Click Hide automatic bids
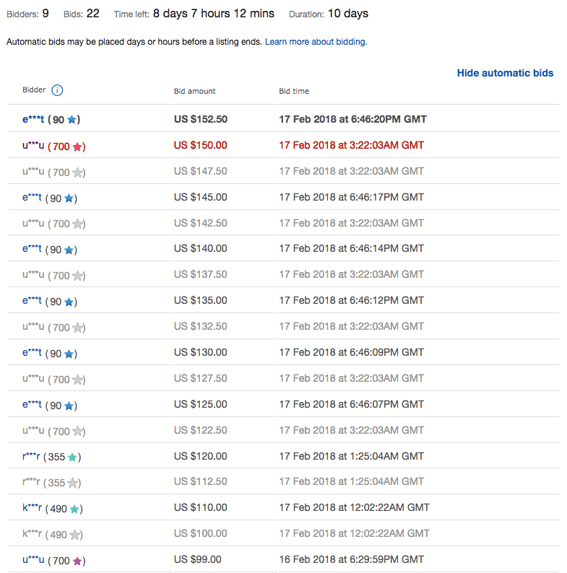Screen dimensions: 567x573 click(x=505, y=73)
